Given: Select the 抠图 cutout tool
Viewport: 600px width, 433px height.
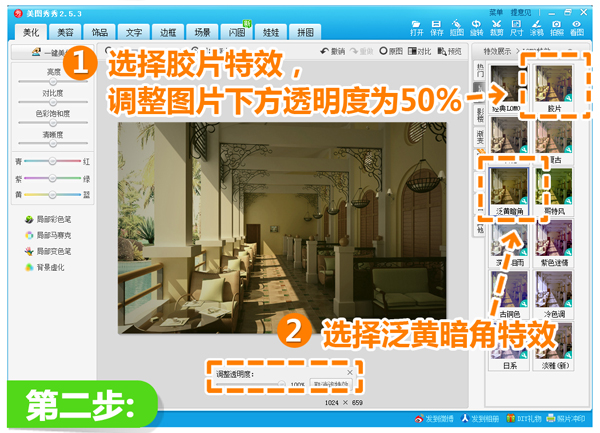Looking at the screenshot, I should (456, 28).
